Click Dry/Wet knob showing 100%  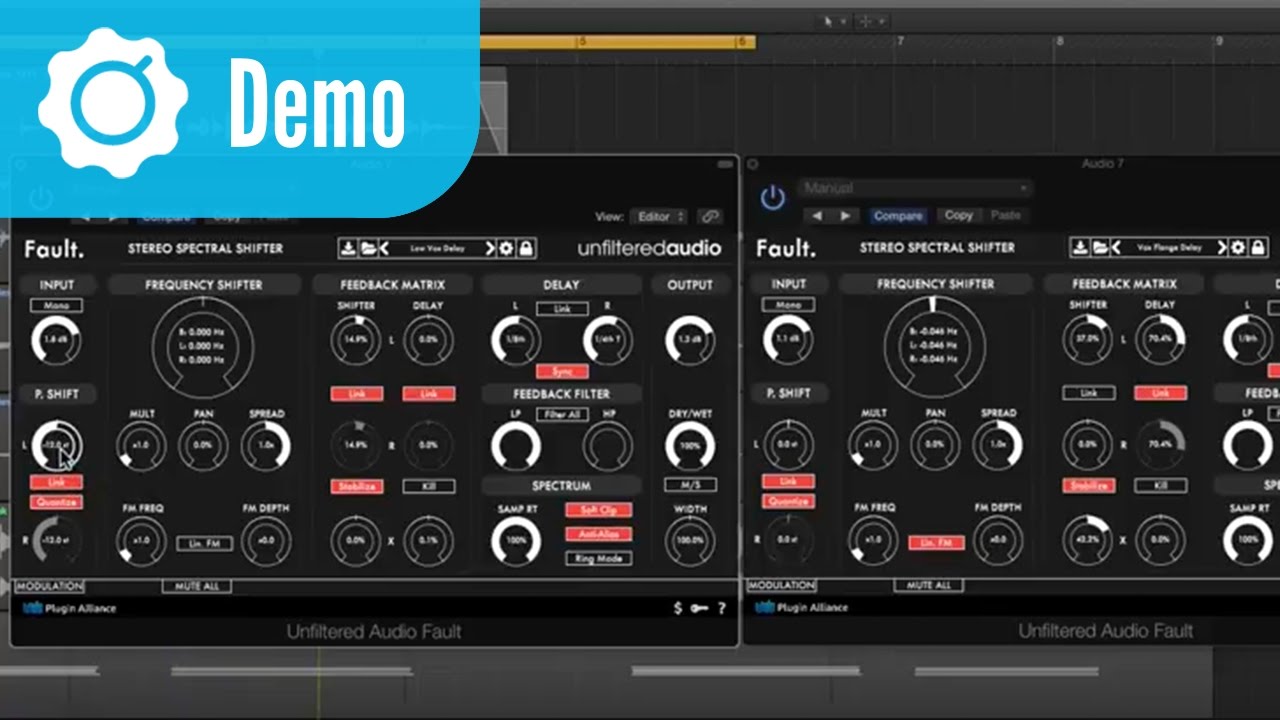pos(690,446)
